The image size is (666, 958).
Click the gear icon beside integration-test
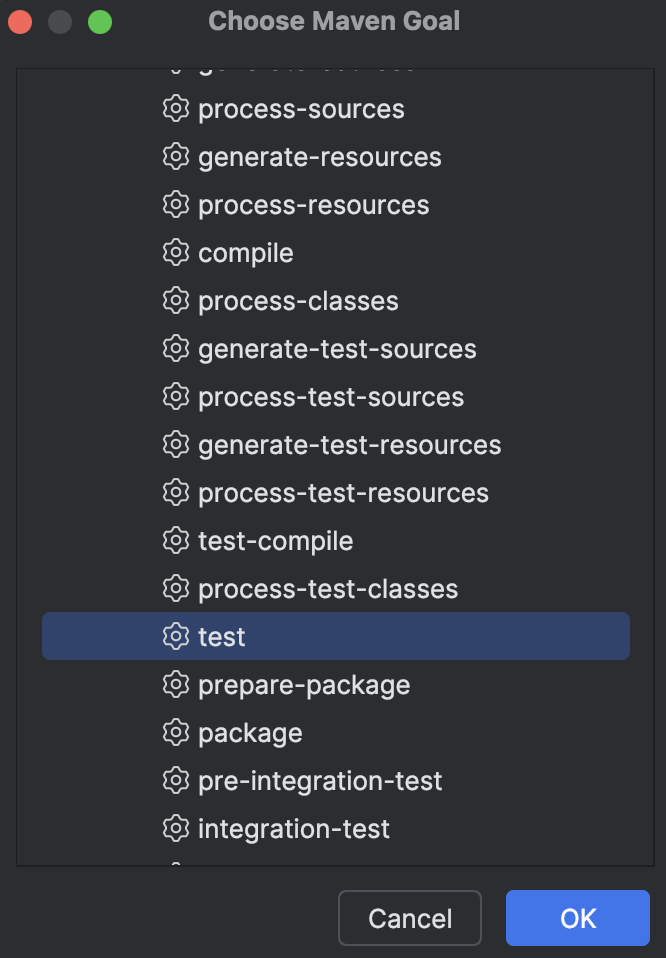[x=176, y=828]
